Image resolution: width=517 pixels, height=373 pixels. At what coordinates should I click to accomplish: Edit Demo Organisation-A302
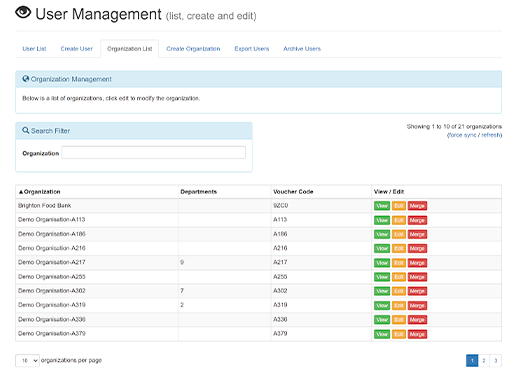[x=399, y=291]
